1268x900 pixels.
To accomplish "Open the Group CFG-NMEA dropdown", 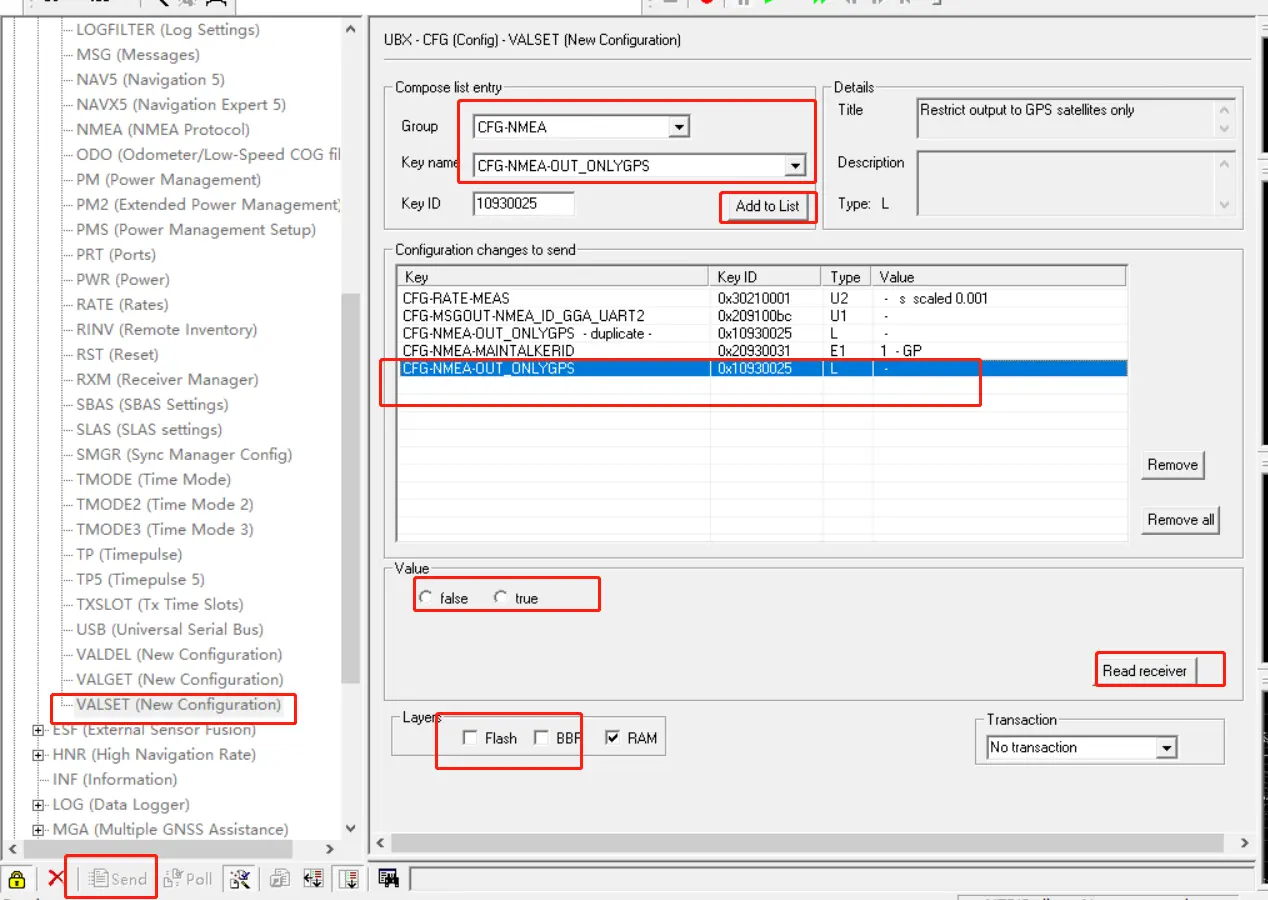I will click(679, 127).
